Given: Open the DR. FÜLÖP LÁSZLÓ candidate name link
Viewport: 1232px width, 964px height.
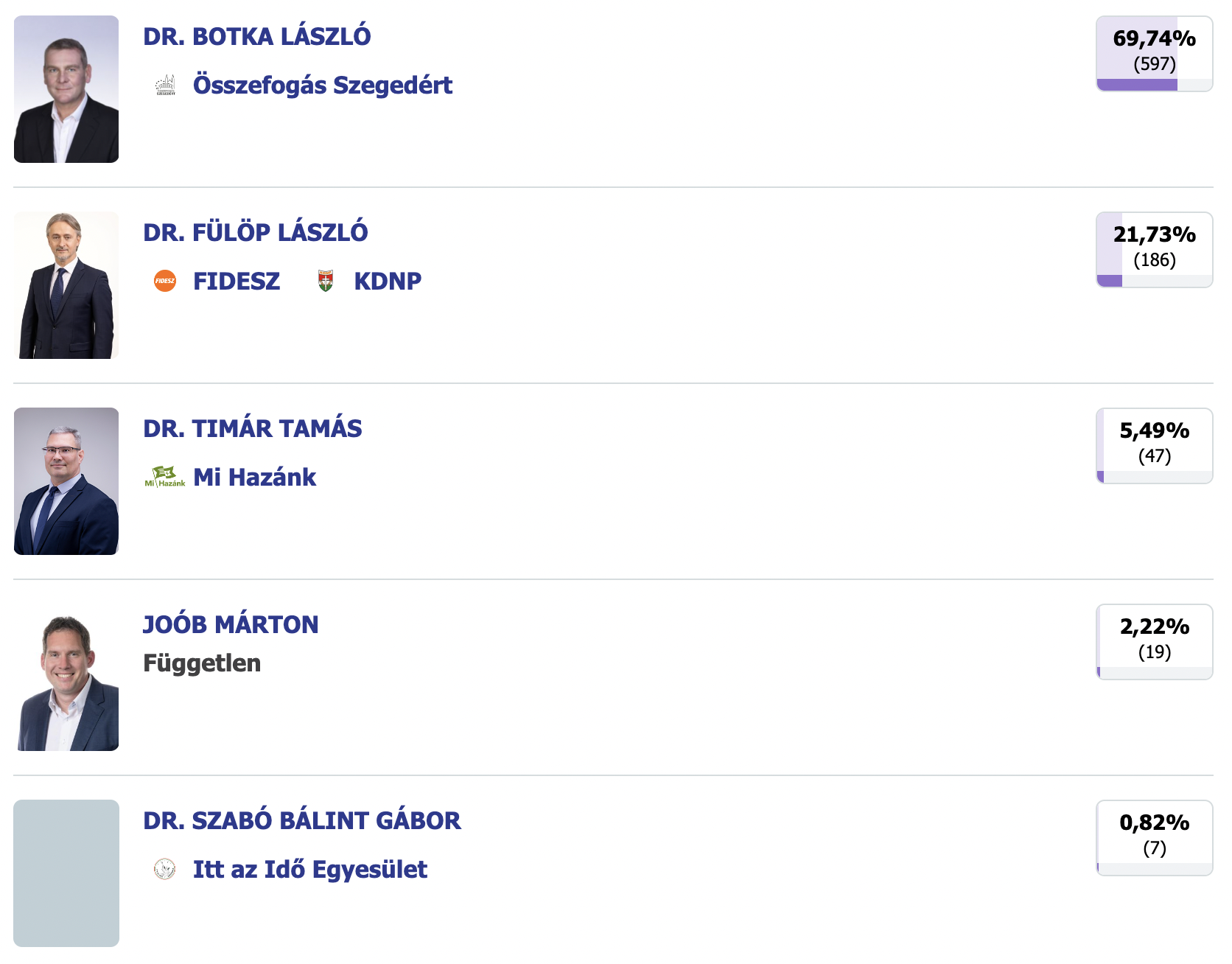Looking at the screenshot, I should (256, 233).
